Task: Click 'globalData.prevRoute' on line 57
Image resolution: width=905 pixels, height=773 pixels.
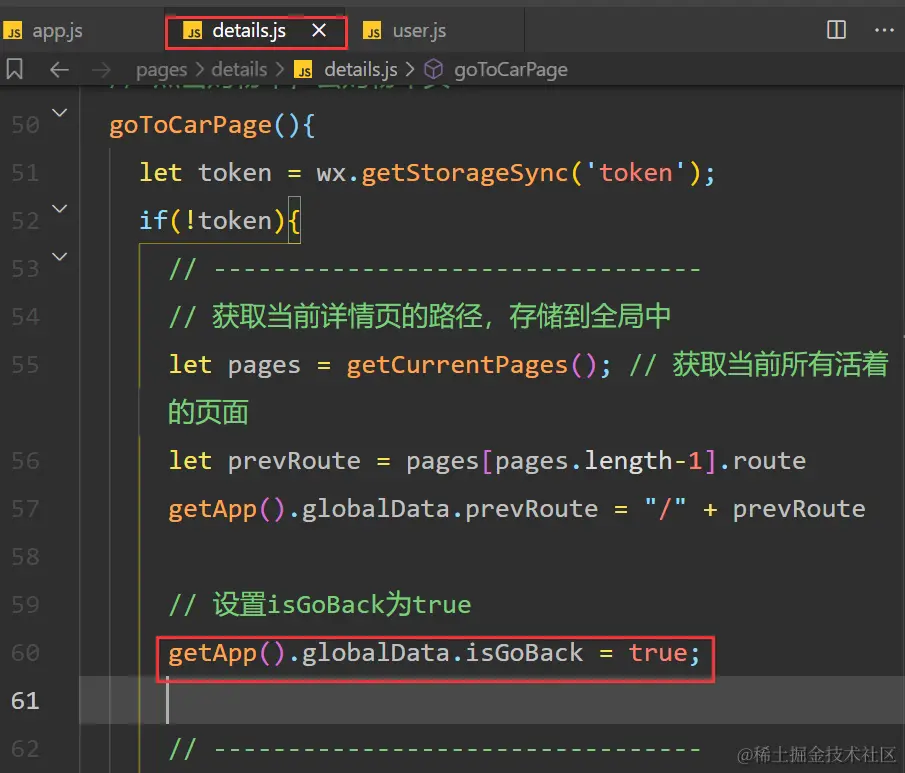Action: click(450, 509)
